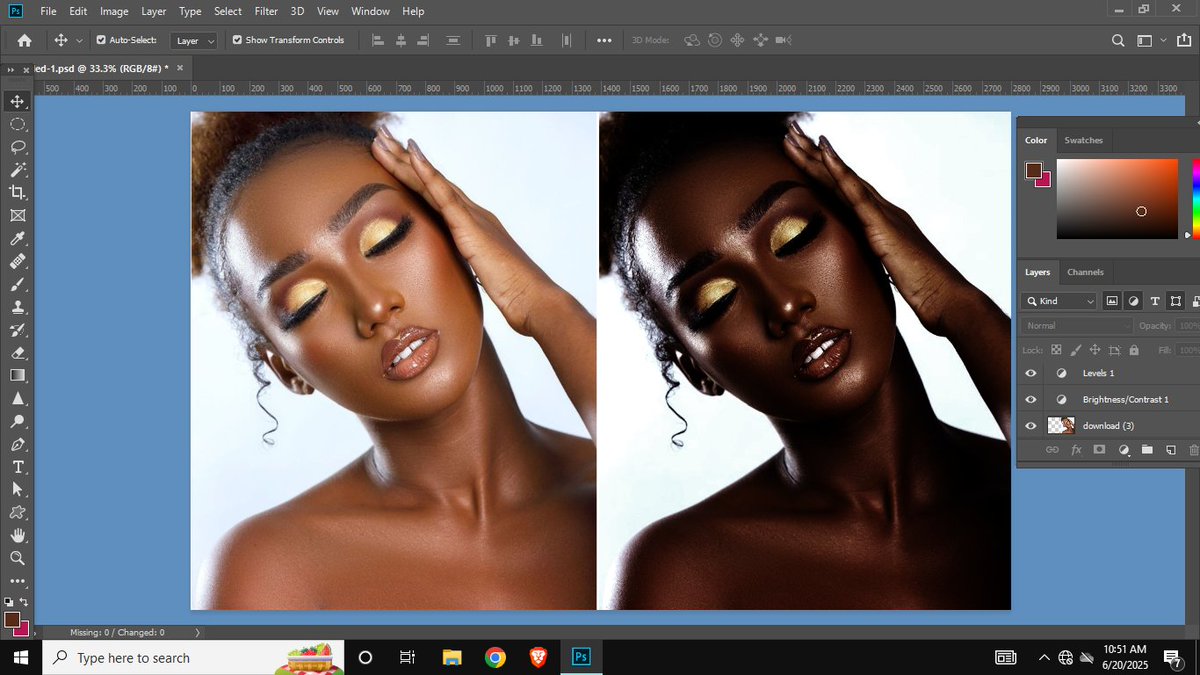Click inside the color picker field
Image resolution: width=1200 pixels, height=675 pixels.
pos(1117,199)
